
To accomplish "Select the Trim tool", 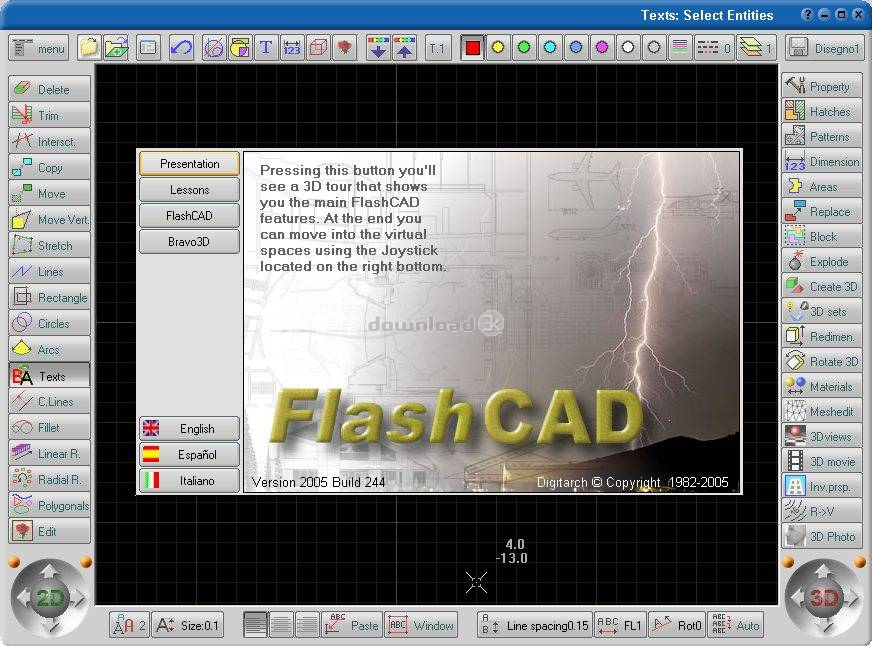I will 49,115.
